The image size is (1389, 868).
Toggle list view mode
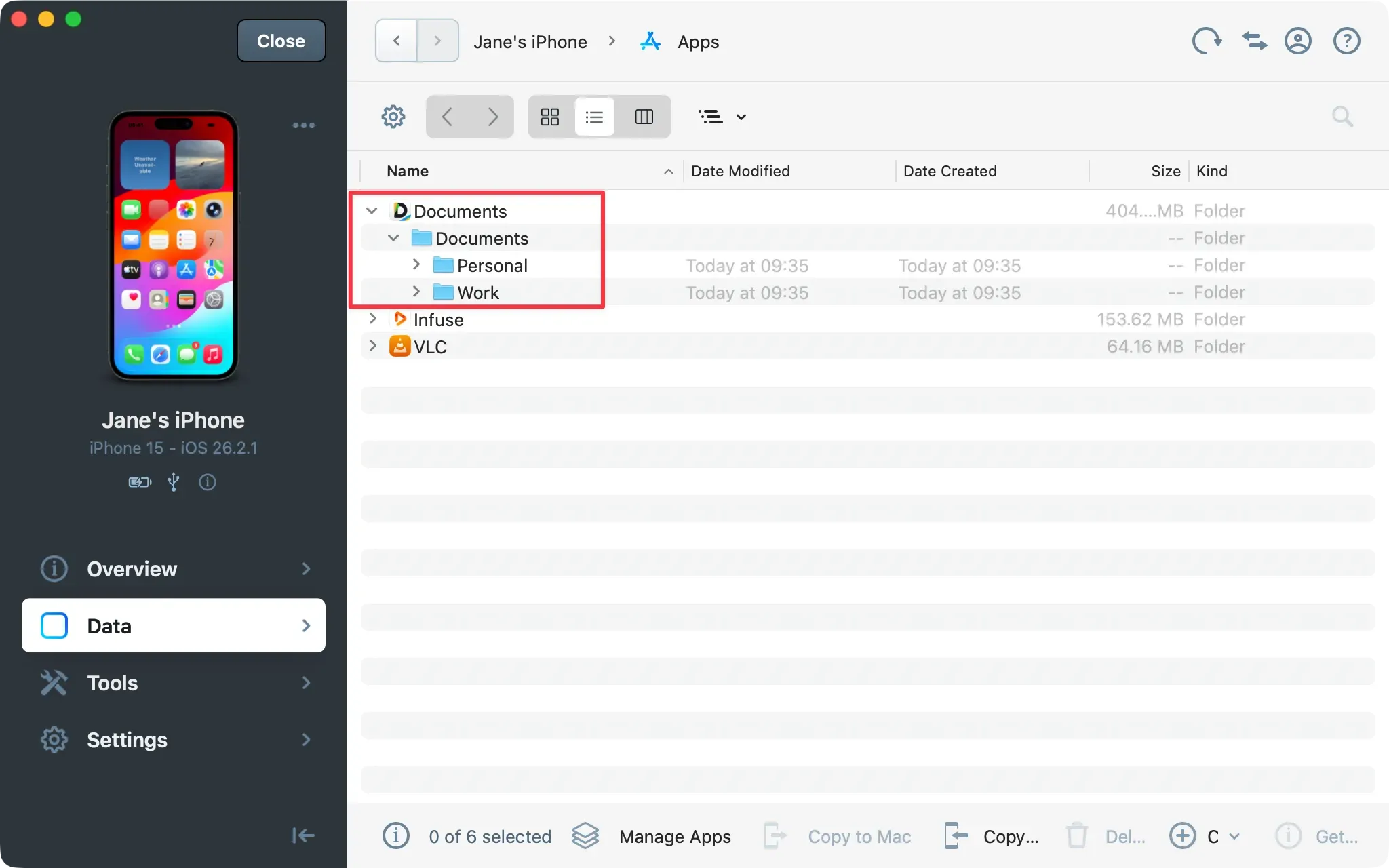tap(593, 116)
